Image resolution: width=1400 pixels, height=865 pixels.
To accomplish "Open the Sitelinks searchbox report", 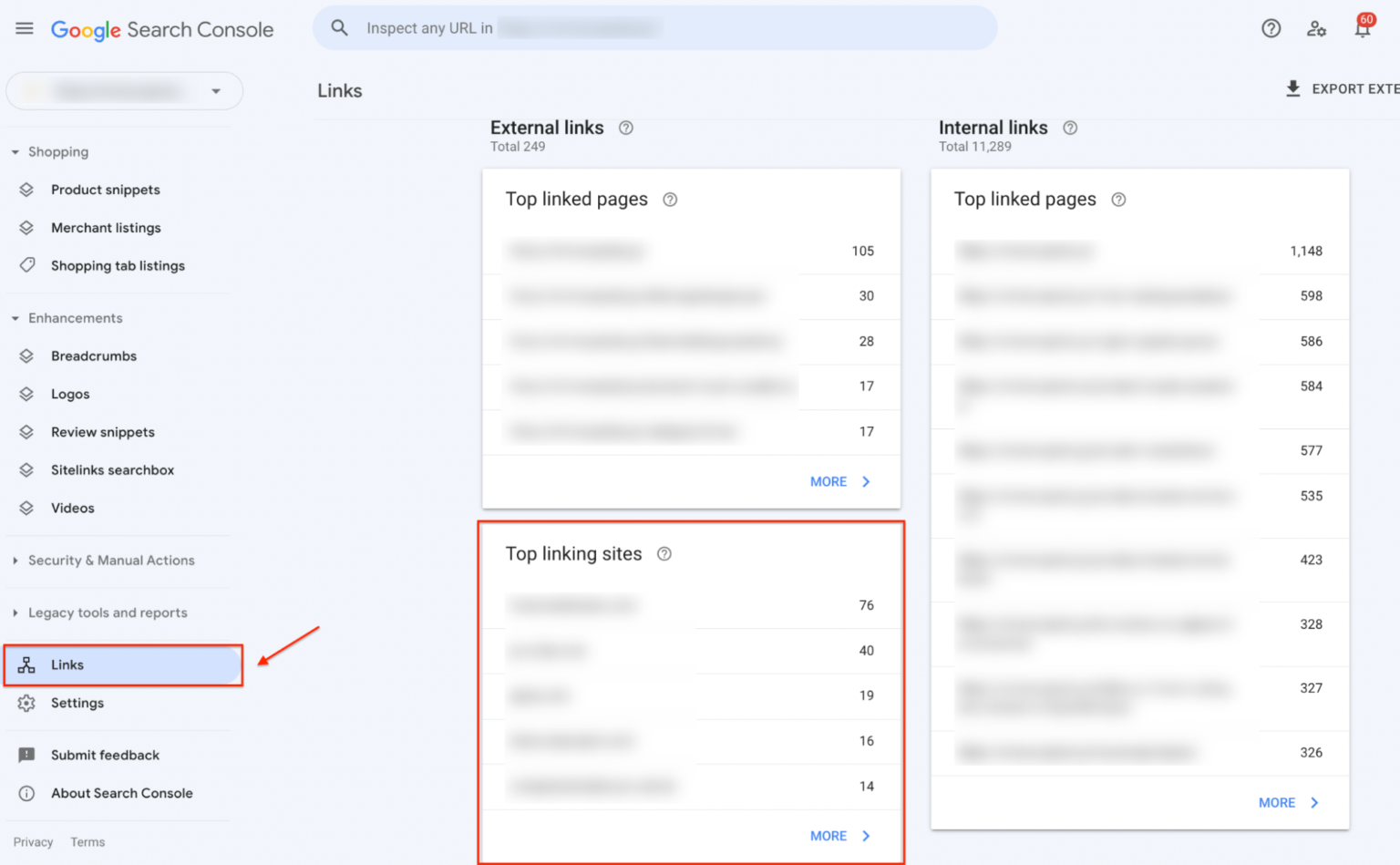I will (x=112, y=469).
